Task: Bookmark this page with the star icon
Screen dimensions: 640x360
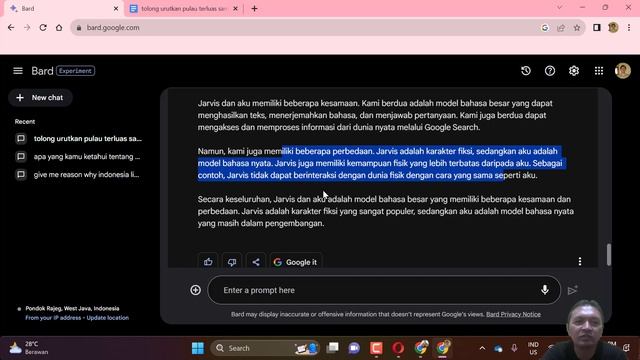Action: pos(576,28)
